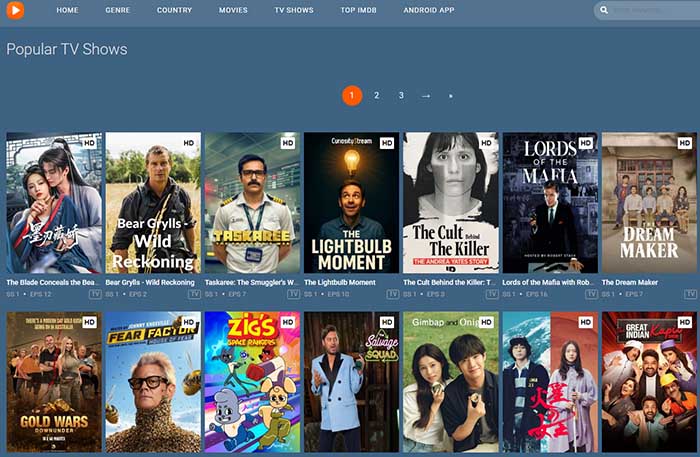
Task: Open the Taskaree poster
Action: (252, 203)
